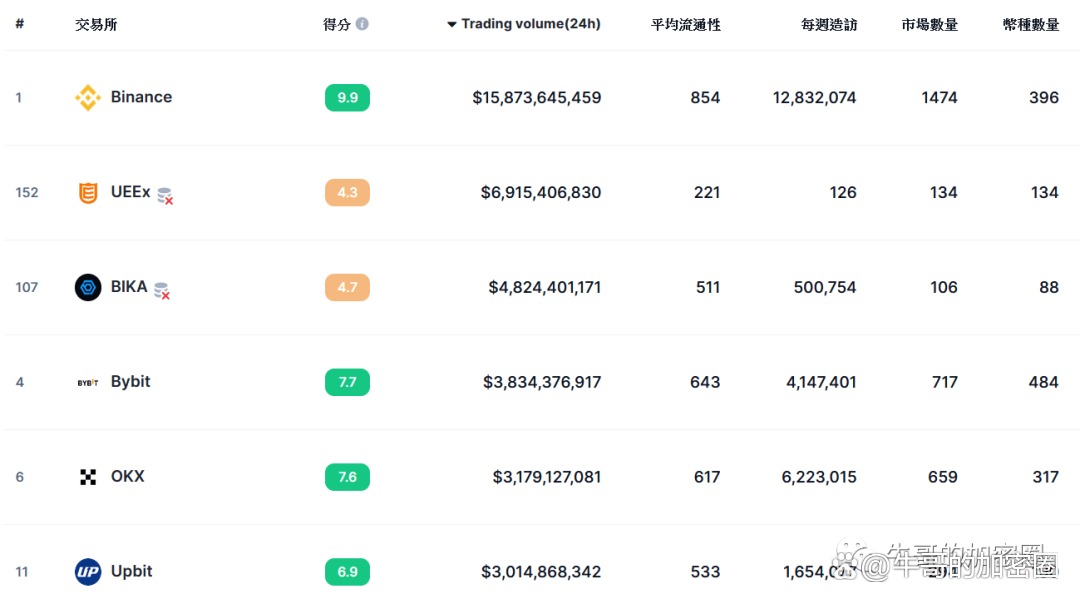
Task: Click the OKX checker logo icon
Action: [x=87, y=477]
